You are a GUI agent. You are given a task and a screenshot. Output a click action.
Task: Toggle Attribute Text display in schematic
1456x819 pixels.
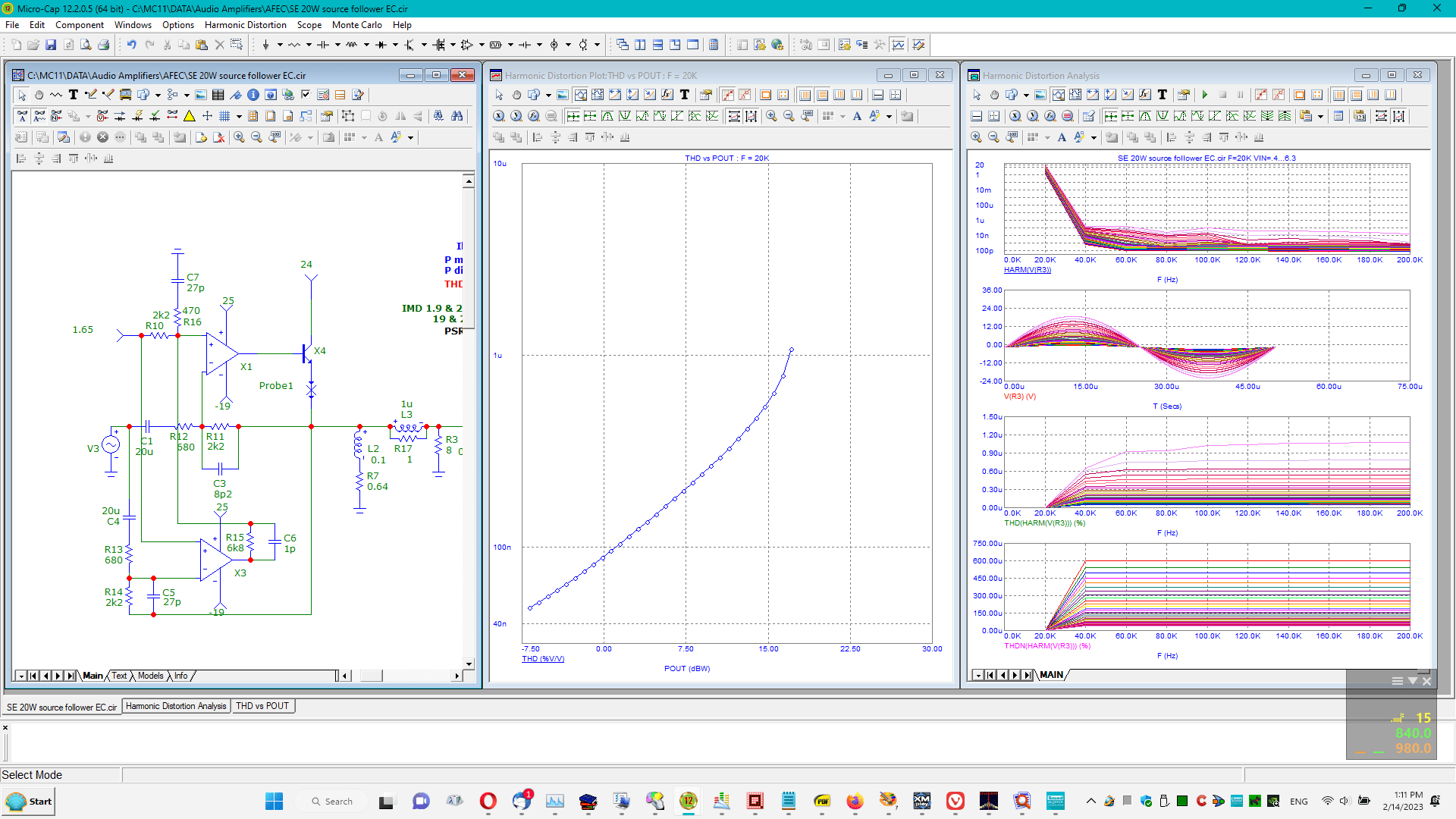point(39,116)
